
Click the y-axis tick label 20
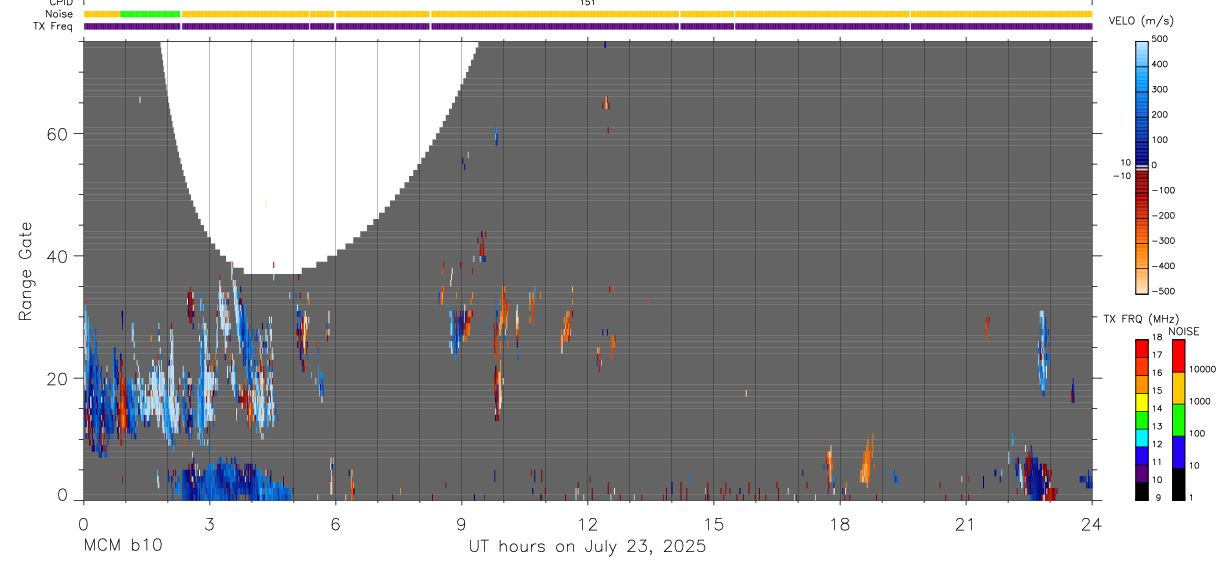59,378
